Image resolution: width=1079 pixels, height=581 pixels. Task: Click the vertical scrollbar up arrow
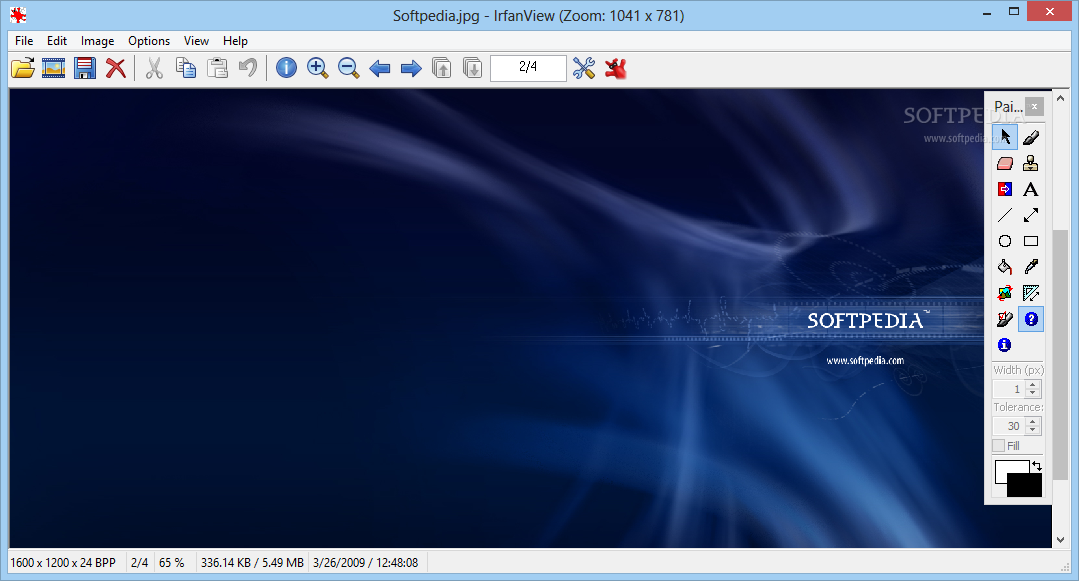coord(1060,98)
